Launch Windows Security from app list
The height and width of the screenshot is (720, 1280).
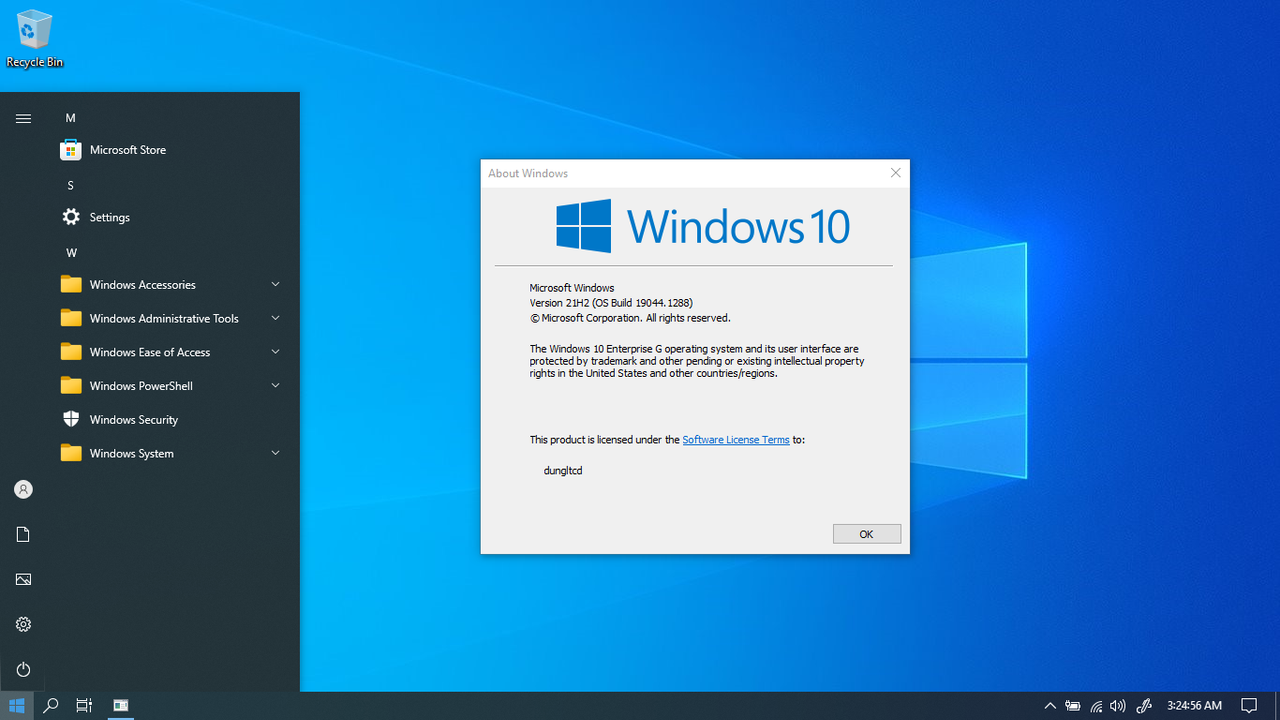pos(170,420)
